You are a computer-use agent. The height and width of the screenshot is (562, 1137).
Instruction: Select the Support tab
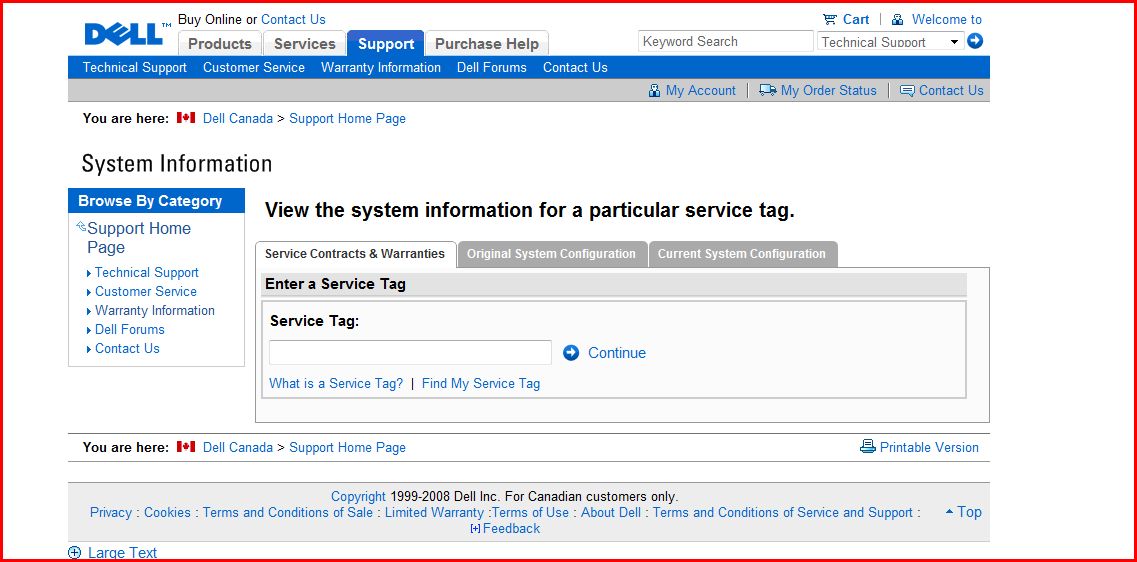(386, 44)
